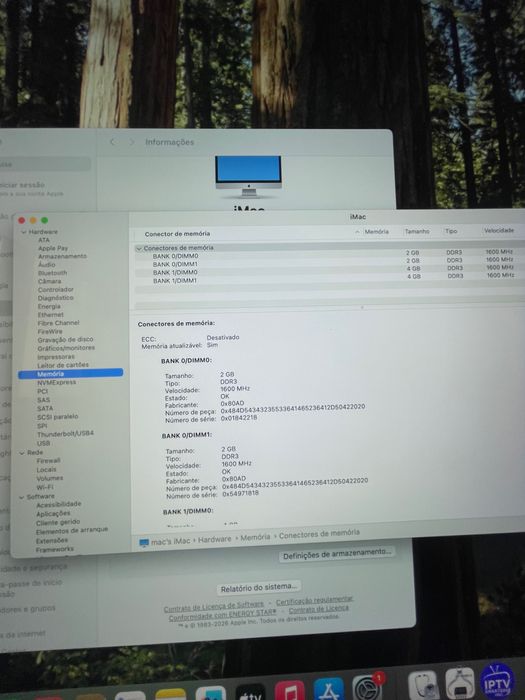Collapse the Rede section in sidebar
The width and height of the screenshot is (525, 700).
[x=22, y=453]
